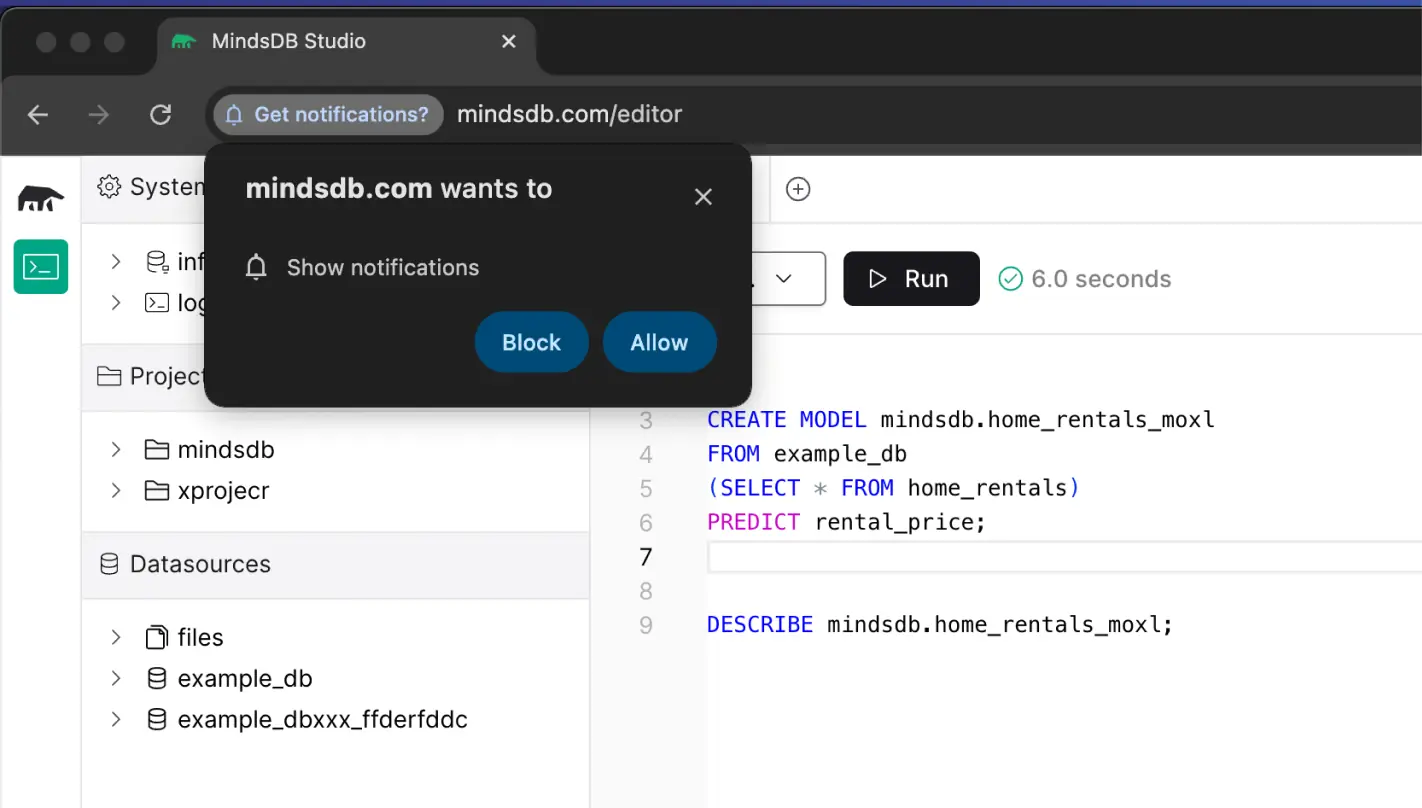
Task: Go forward in browser history
Action: pos(99,115)
